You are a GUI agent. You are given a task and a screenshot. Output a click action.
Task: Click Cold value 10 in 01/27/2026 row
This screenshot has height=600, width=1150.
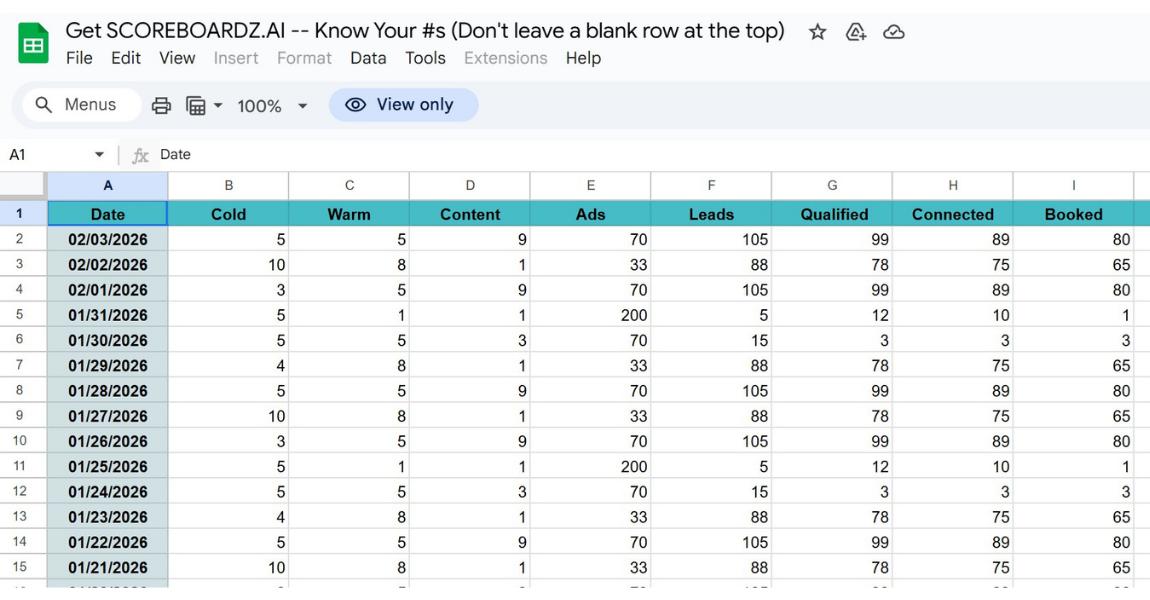(229, 416)
